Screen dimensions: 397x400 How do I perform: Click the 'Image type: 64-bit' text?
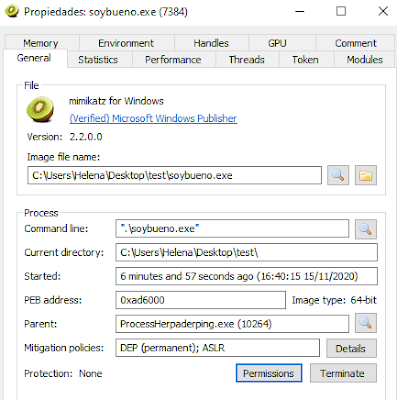[x=334, y=300]
